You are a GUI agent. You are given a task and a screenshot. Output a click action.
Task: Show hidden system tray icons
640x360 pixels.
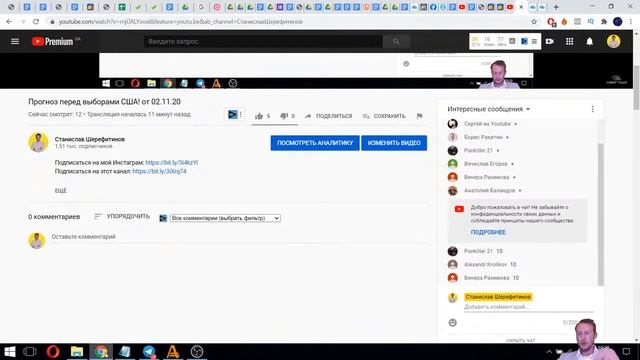pyautogui.click(x=549, y=351)
